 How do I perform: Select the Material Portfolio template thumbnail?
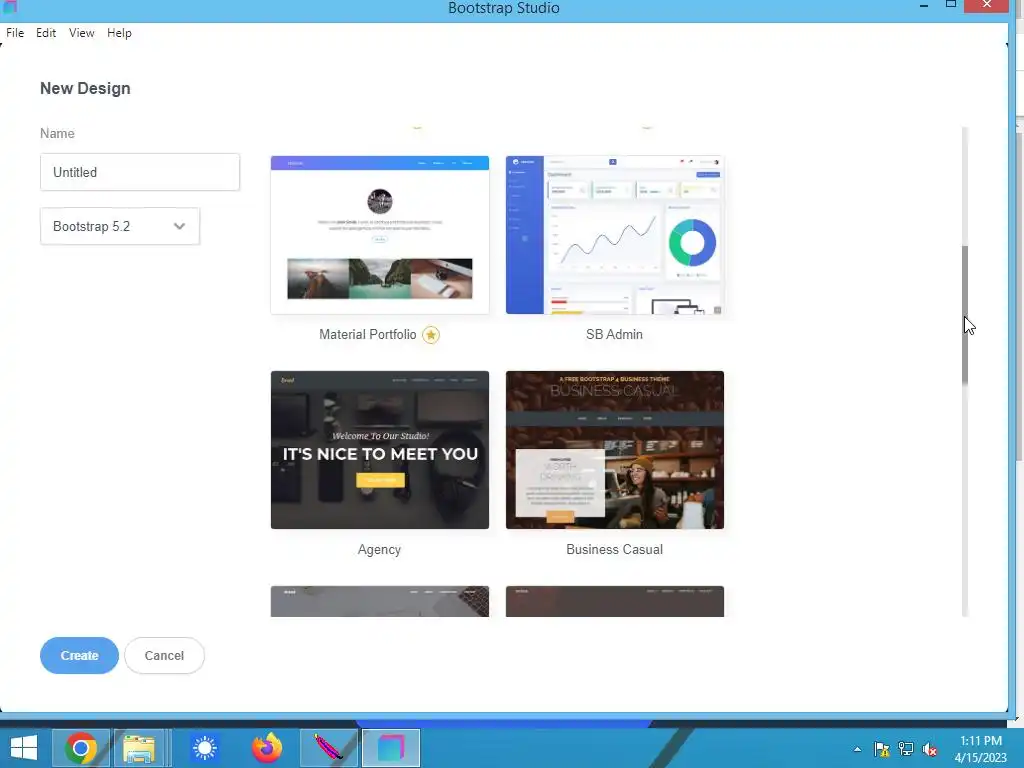point(379,234)
